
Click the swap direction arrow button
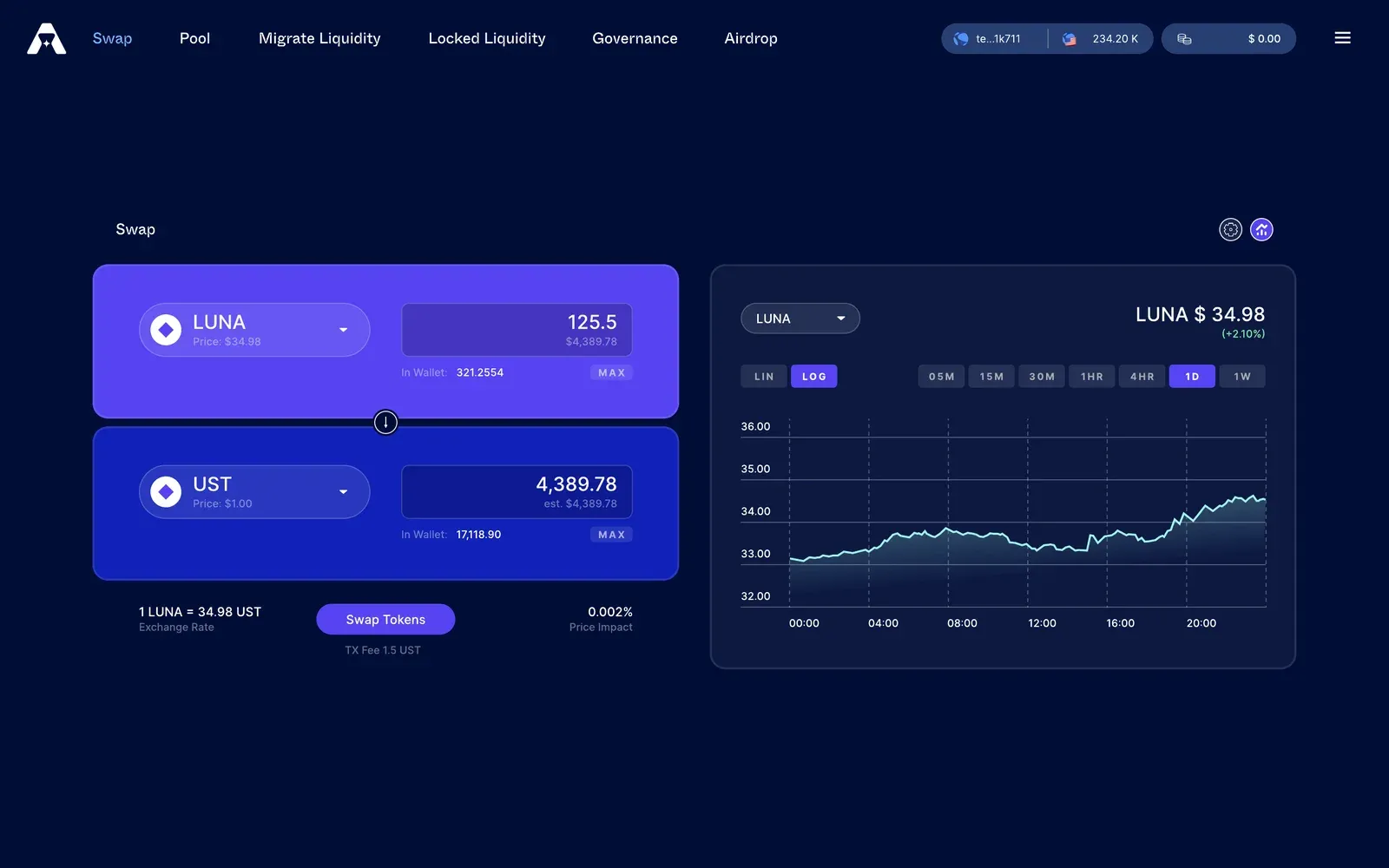pos(385,422)
